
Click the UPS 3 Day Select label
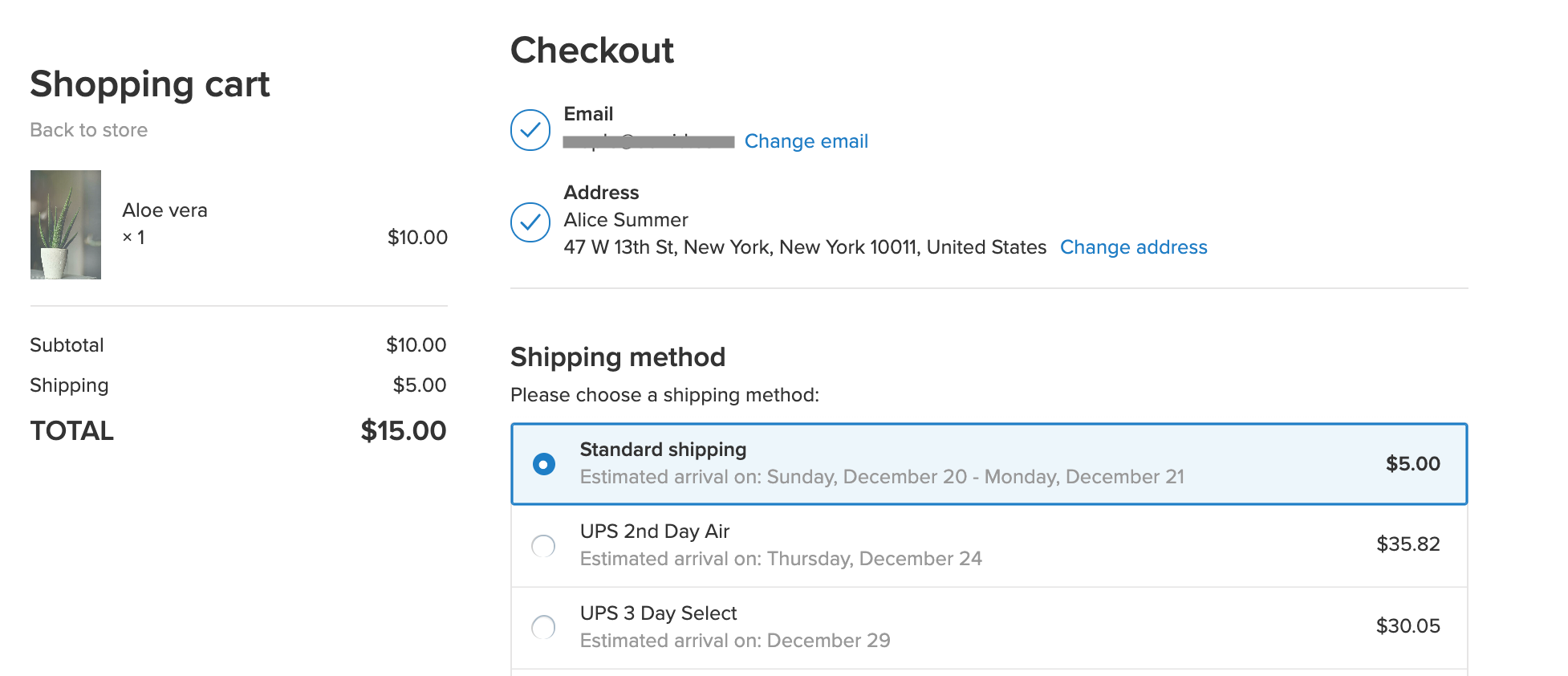pos(658,613)
